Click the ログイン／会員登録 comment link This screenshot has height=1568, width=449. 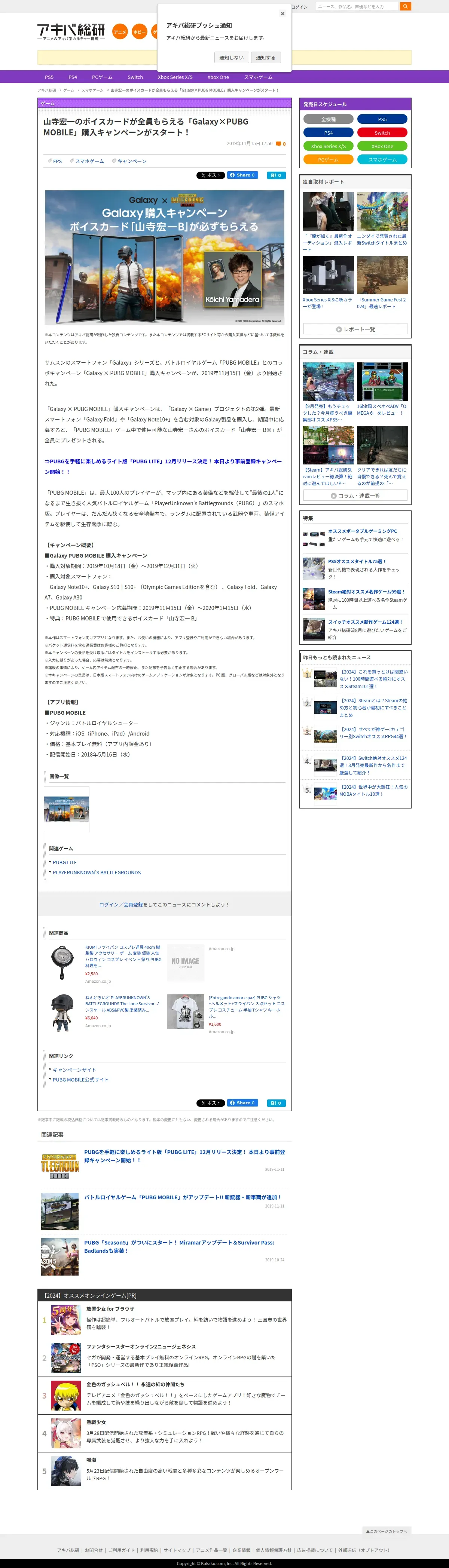(x=120, y=905)
